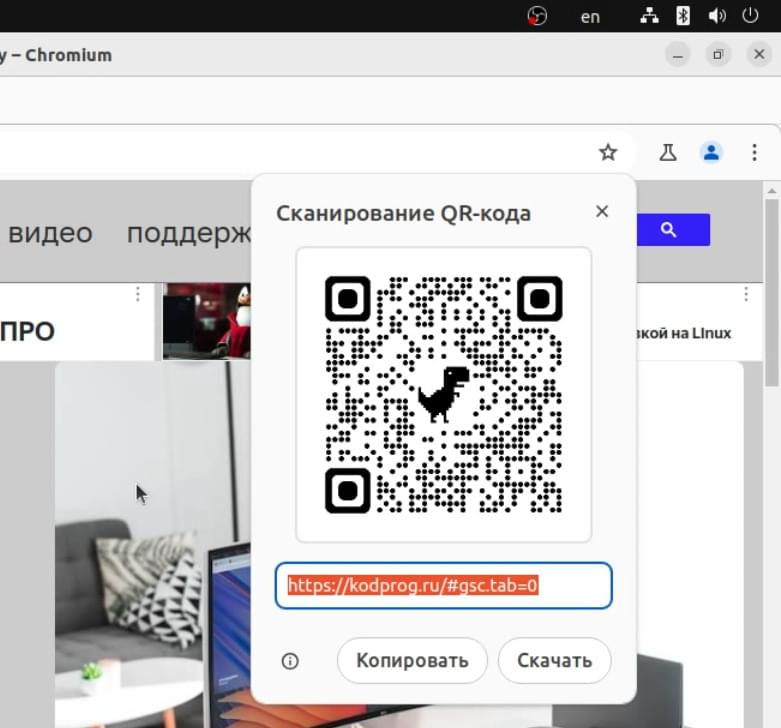Bookmark this page with the star icon
This screenshot has height=728, width=781.
click(608, 152)
